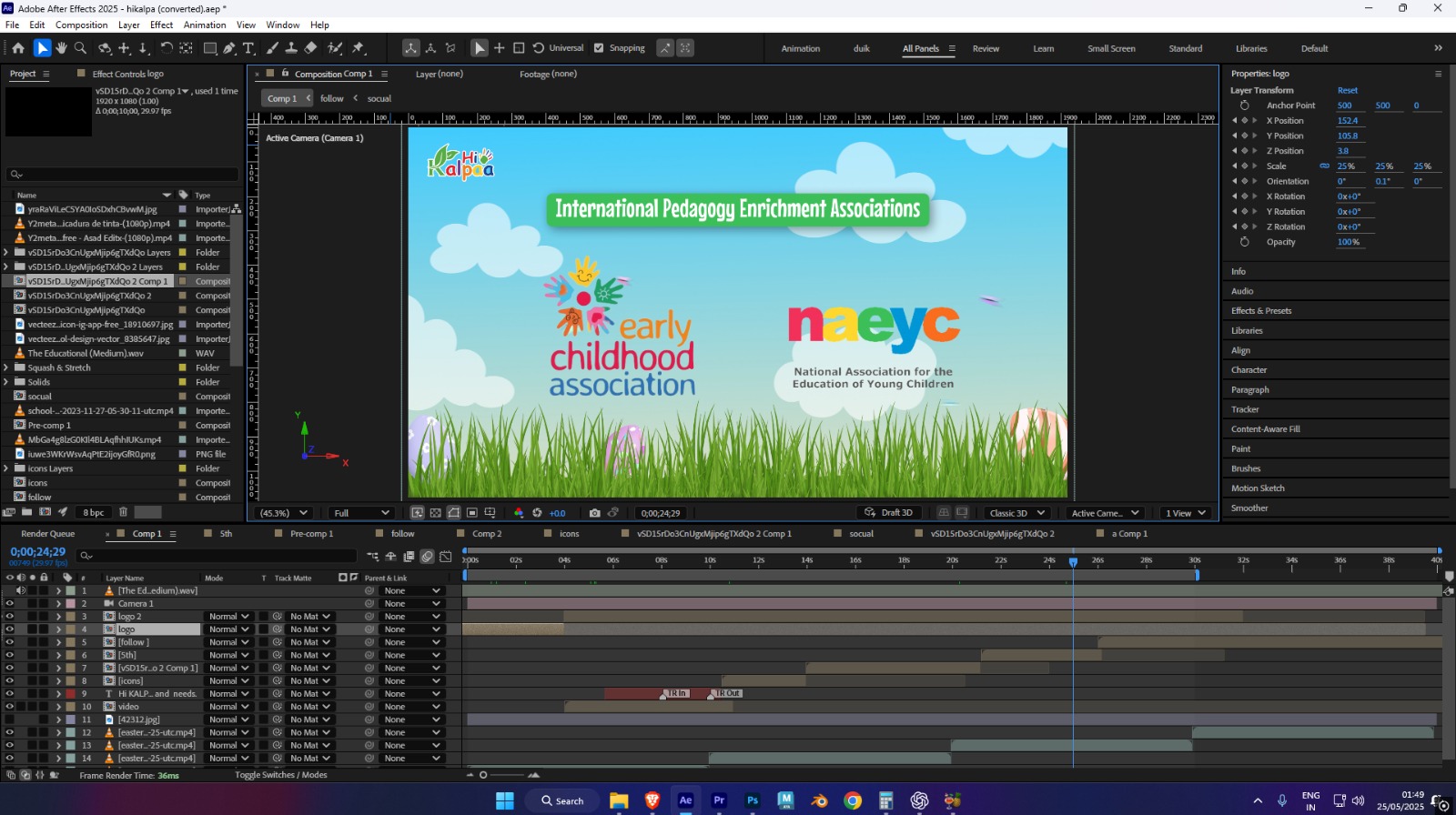Viewport: 1456px width, 815px height.
Task: Open the viewer magnification dropdown 45.3%
Action: (x=285, y=513)
